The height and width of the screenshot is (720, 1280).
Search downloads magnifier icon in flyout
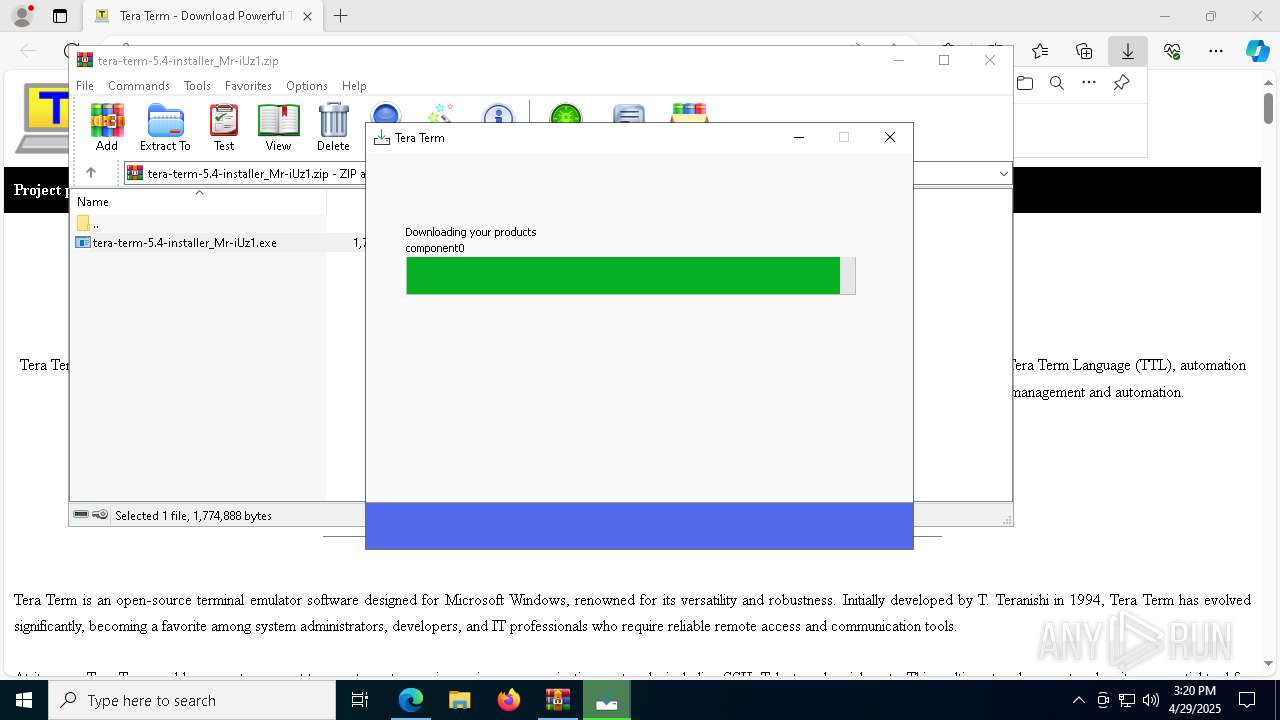[1057, 83]
